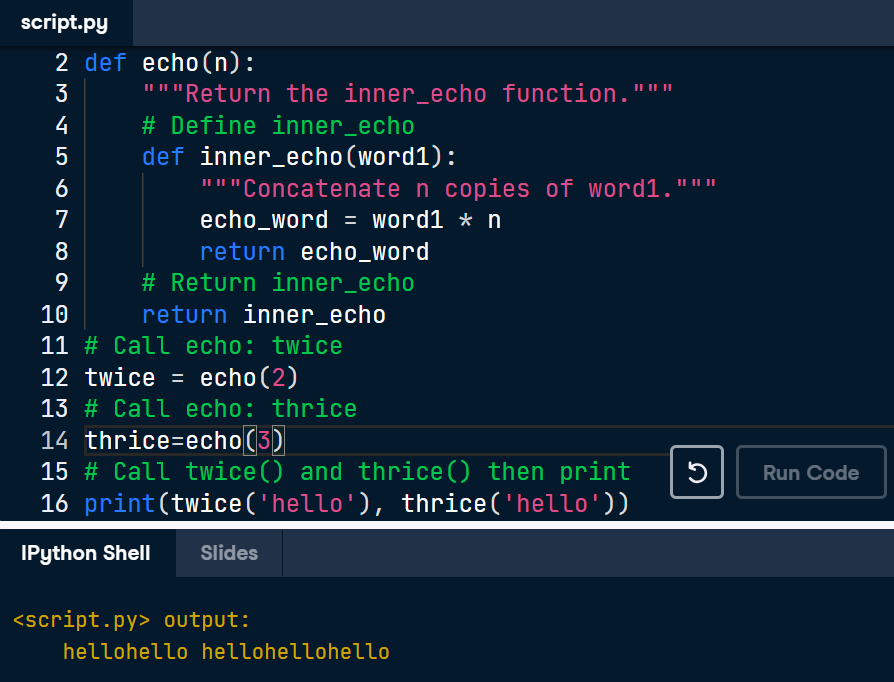The height and width of the screenshot is (682, 894).
Task: Click the reset code icon button
Action: point(697,472)
